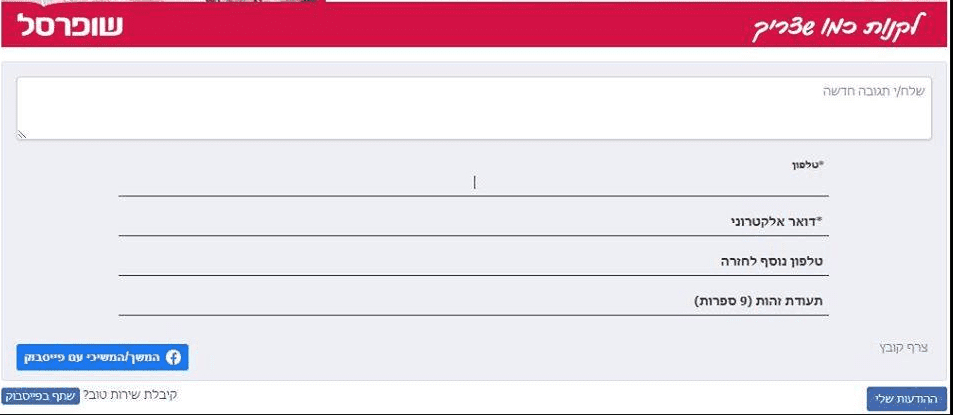This screenshot has height=415, width=953.
Task: Open the attach file (צרף קובץ) option
Action: [903, 347]
